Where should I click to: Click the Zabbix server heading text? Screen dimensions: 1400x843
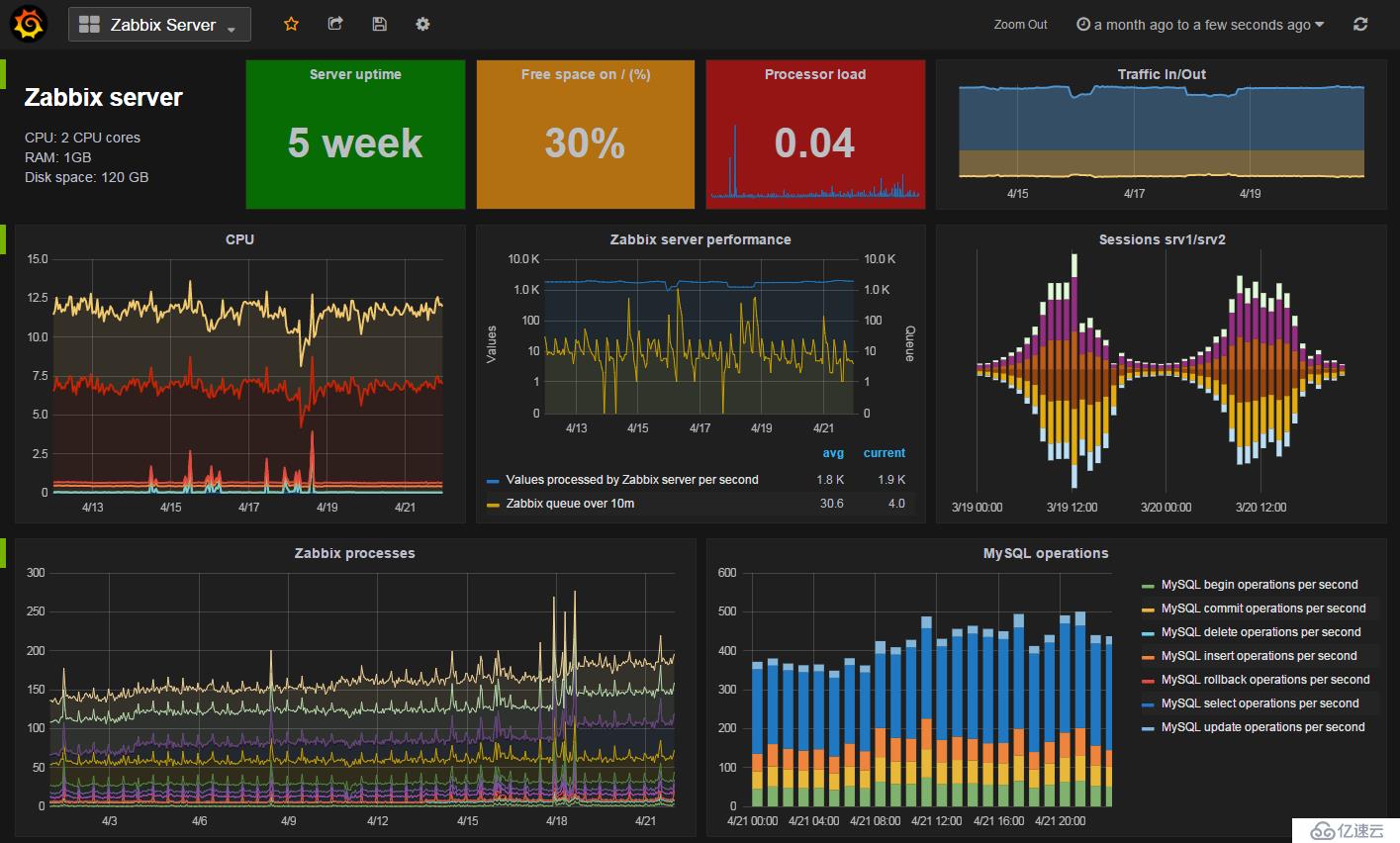click(103, 97)
